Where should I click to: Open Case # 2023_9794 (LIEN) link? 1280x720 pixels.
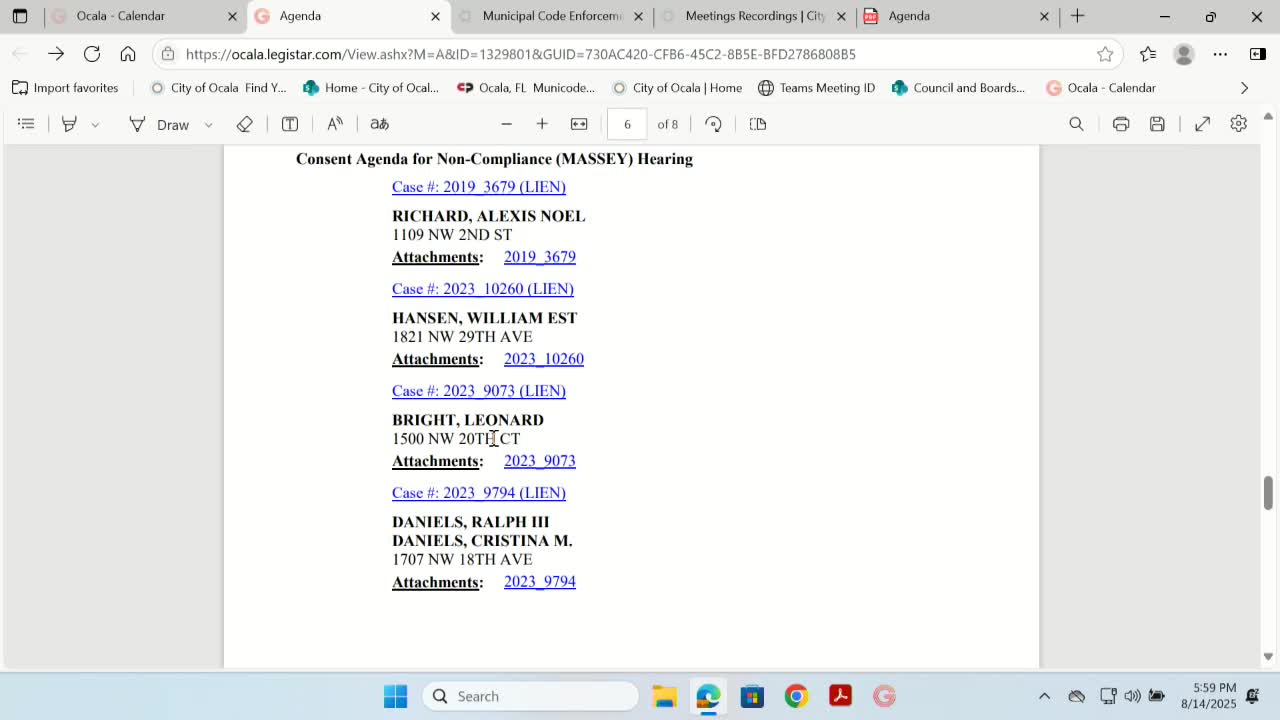479,493
